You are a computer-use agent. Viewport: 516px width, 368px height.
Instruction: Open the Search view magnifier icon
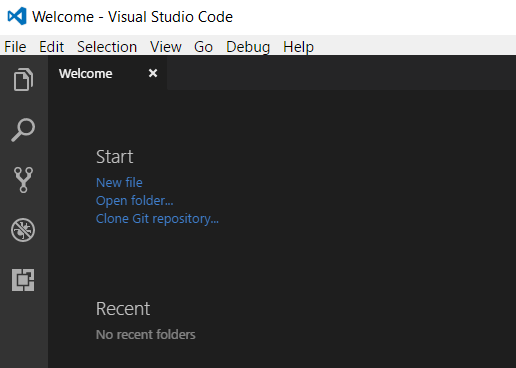click(23, 130)
